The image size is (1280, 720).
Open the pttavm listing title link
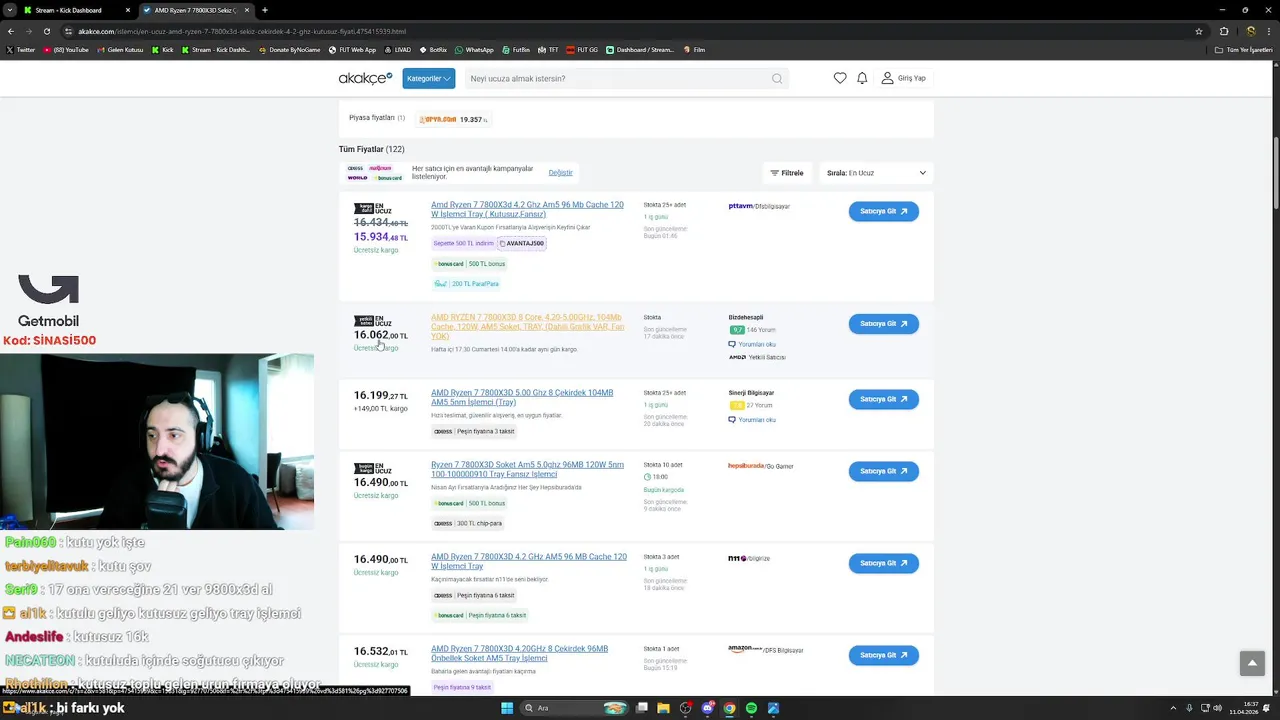coord(527,209)
